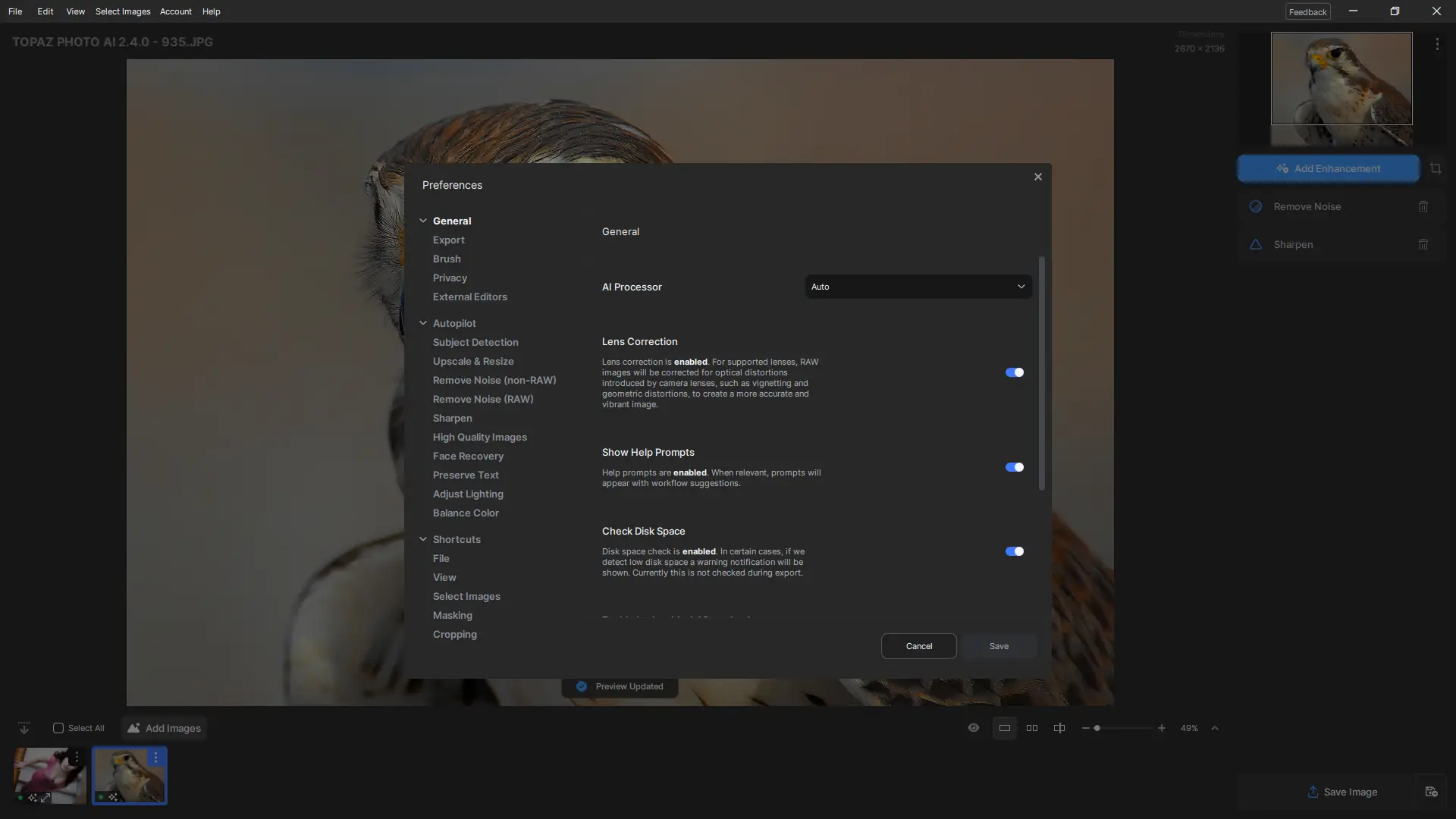Open the Account menu

(x=175, y=11)
